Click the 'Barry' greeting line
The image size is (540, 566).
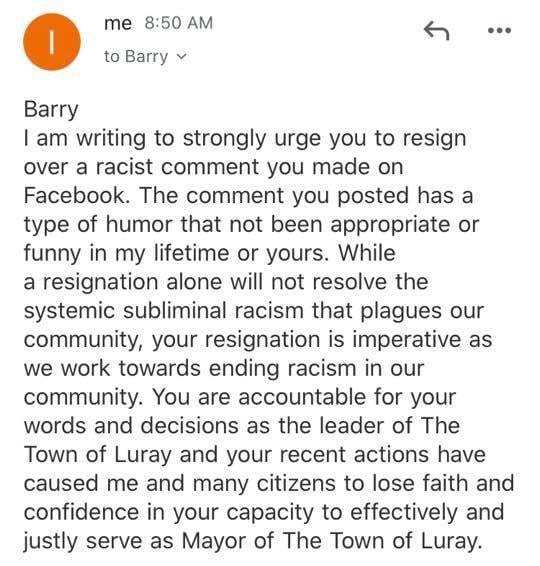tap(51, 109)
